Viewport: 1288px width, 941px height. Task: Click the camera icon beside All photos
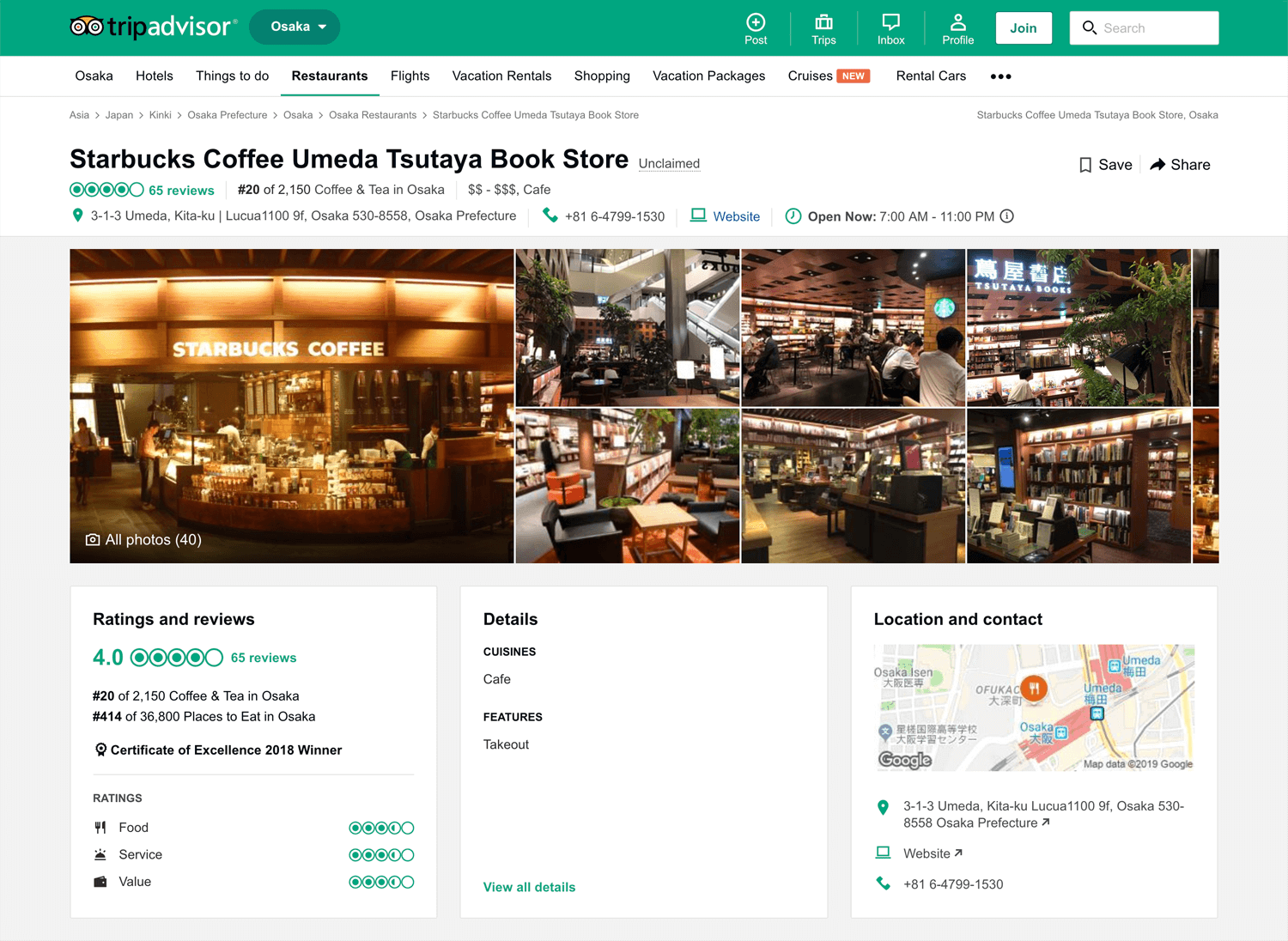tap(93, 540)
